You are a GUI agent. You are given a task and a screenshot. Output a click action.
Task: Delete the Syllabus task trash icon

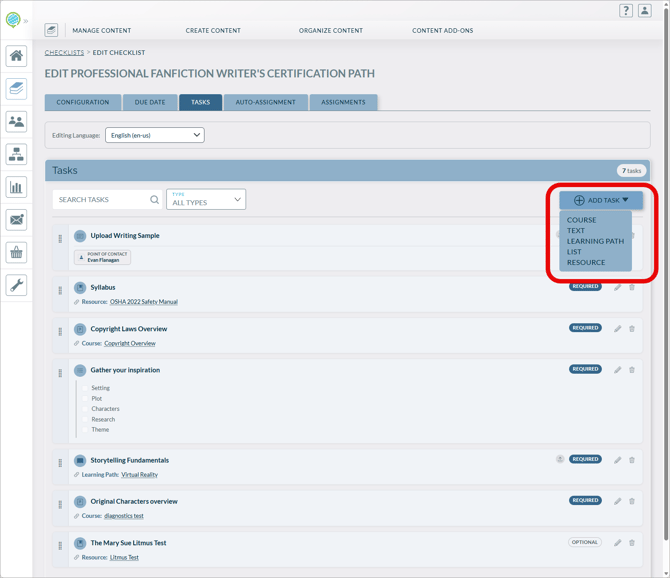coord(632,288)
